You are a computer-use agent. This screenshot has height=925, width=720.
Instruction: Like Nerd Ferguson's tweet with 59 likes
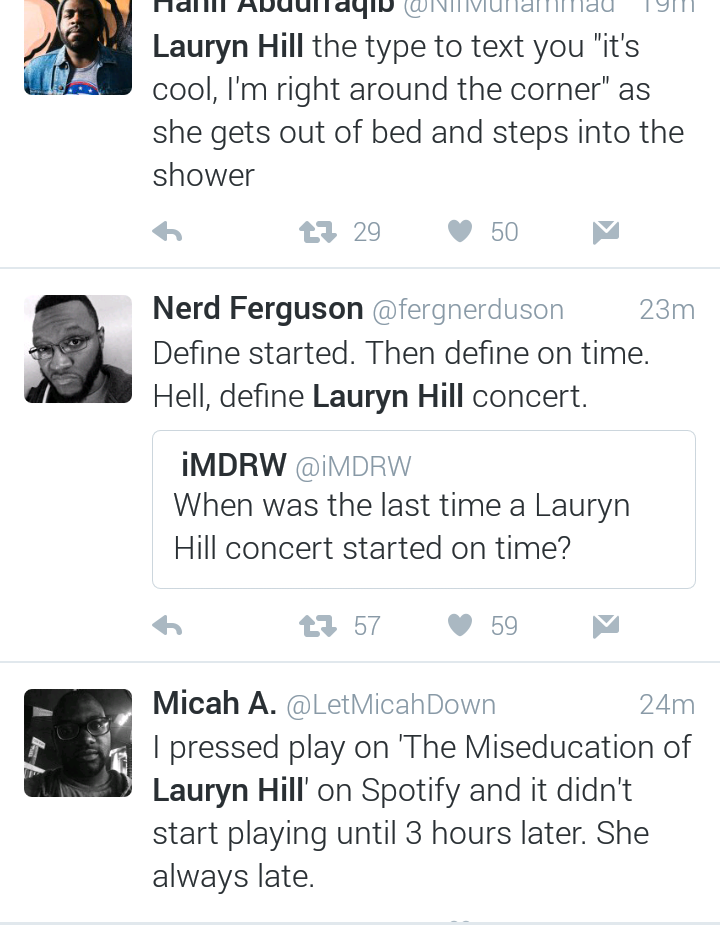pyautogui.click(x=460, y=625)
